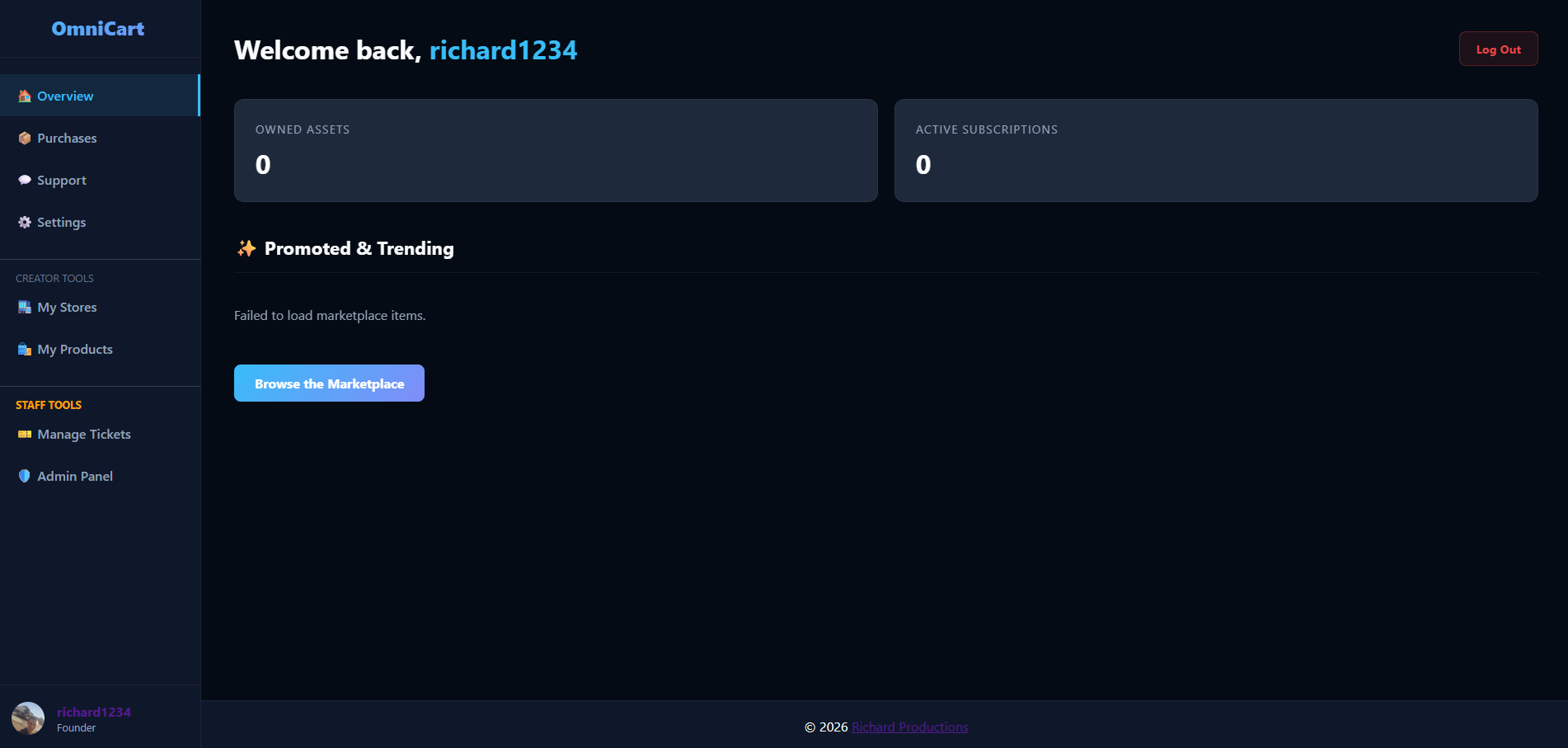Image resolution: width=1568 pixels, height=748 pixels.
Task: Click the shield icon for Admin Panel
Action: (25, 477)
